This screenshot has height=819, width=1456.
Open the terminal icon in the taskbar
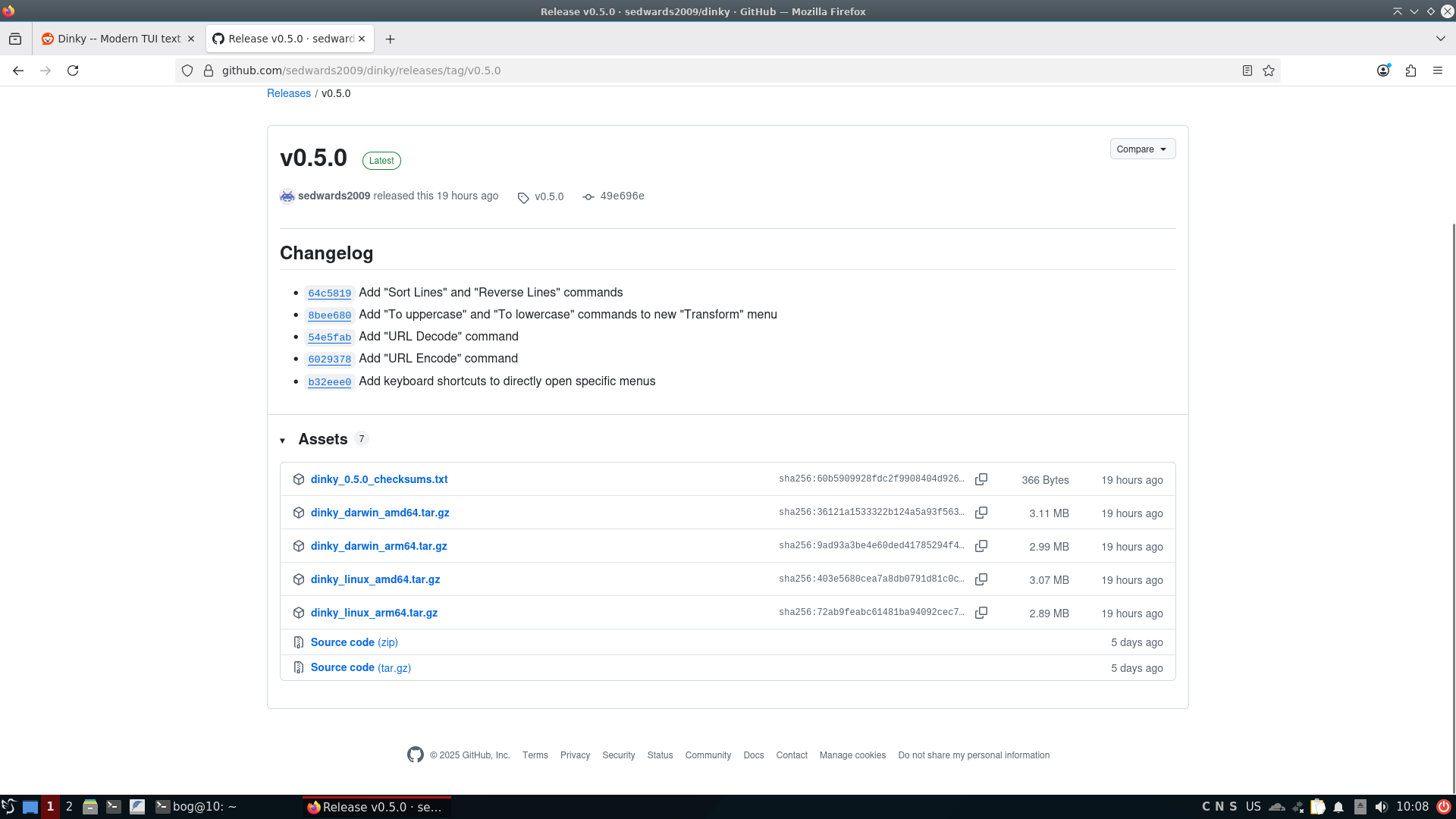point(114,807)
